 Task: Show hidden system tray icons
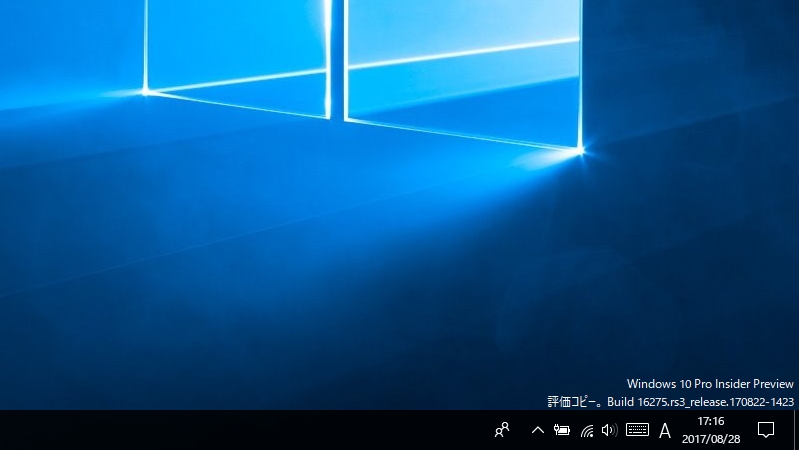[538, 430]
